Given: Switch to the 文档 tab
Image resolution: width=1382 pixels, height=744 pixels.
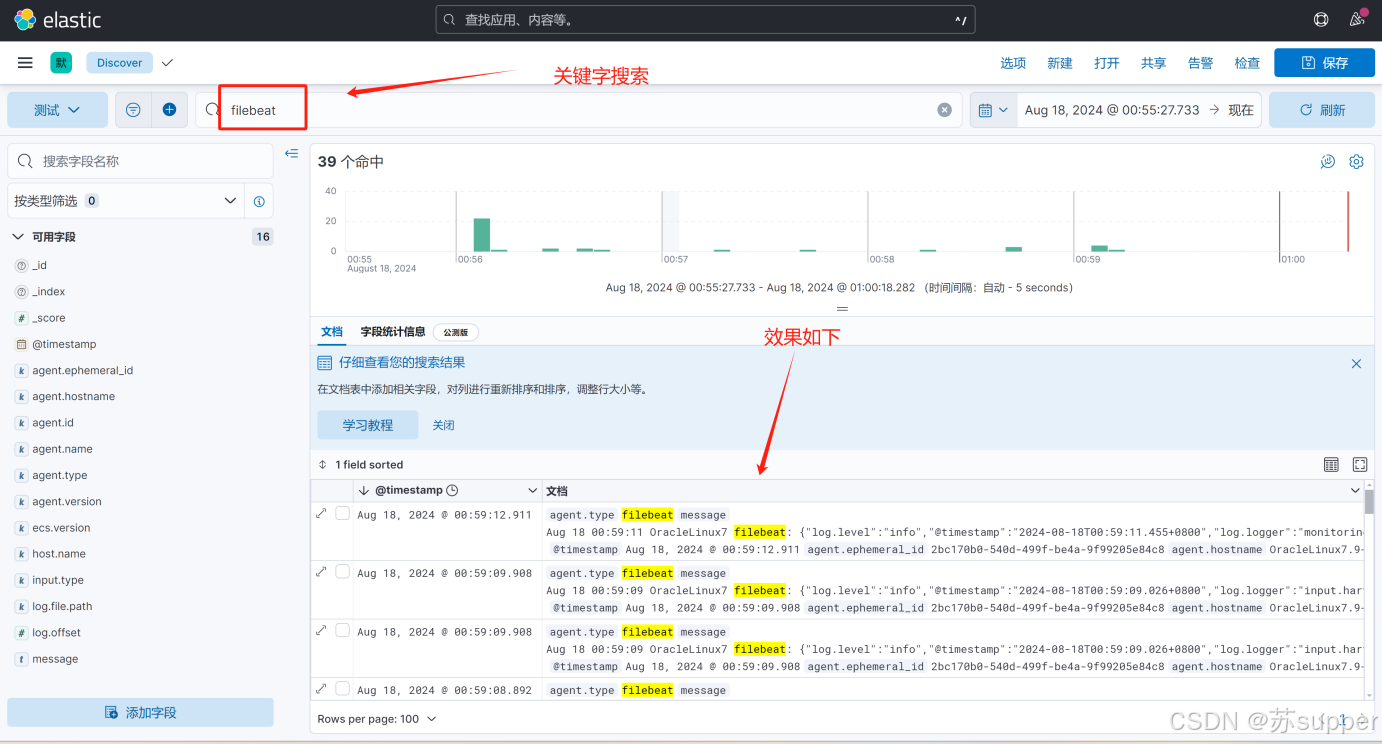Looking at the screenshot, I should click(x=331, y=332).
